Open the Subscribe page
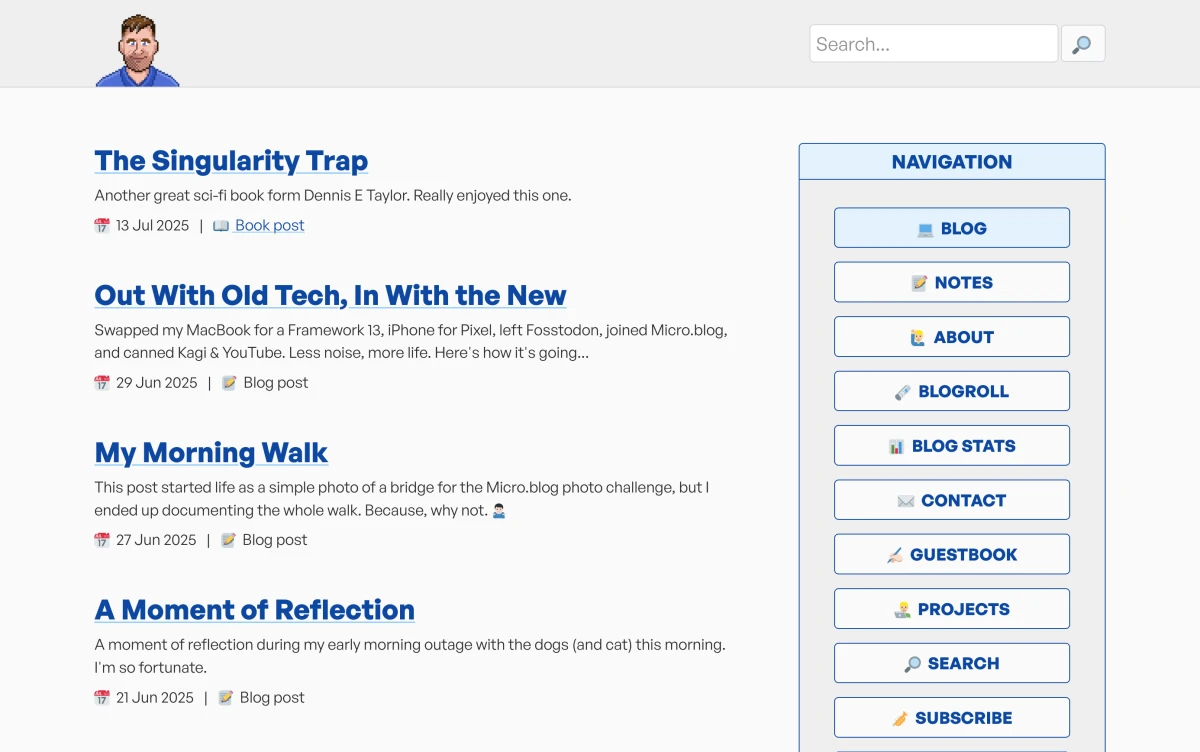Viewport: 1200px width, 752px height. click(x=951, y=718)
